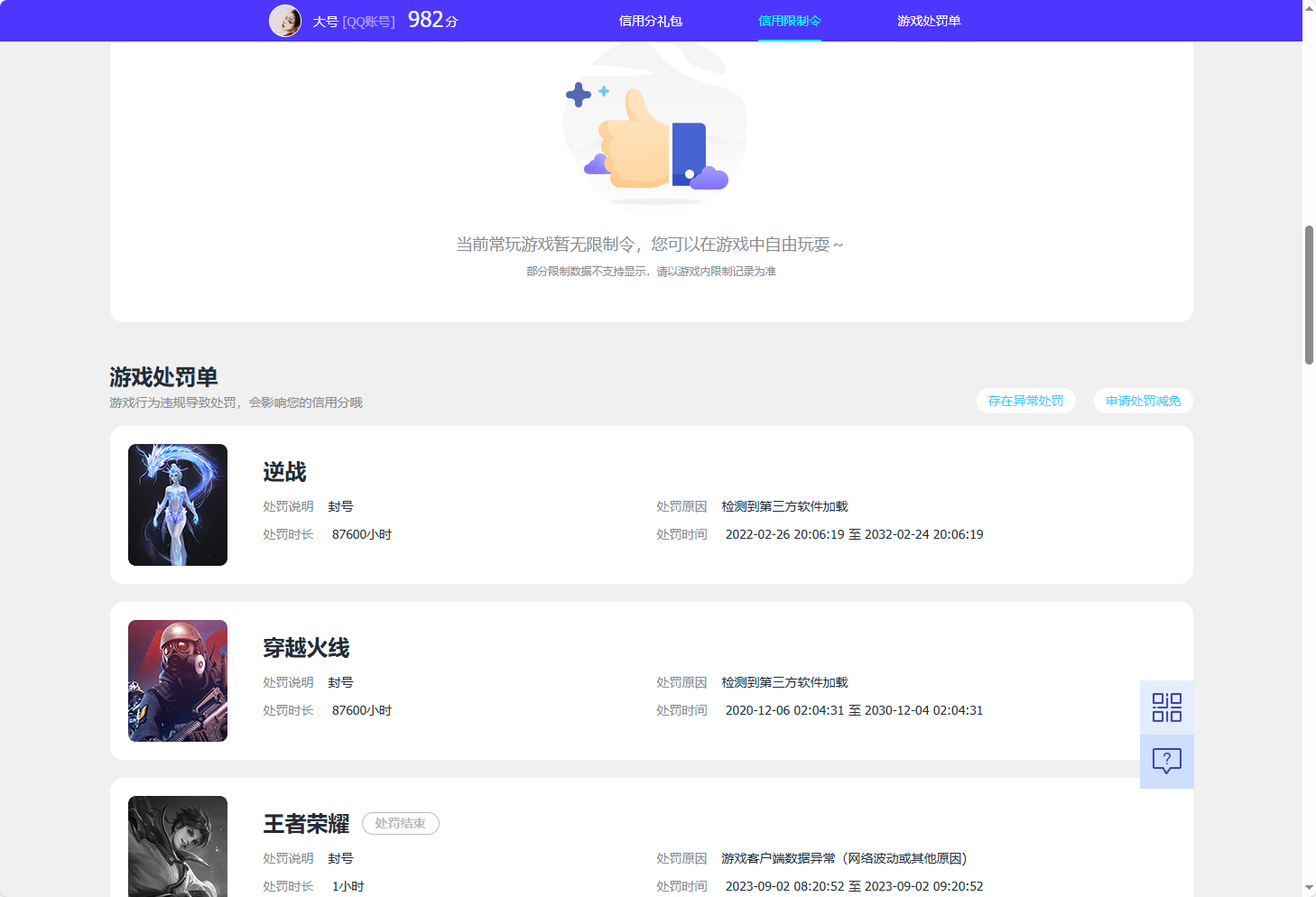Image resolution: width=1316 pixels, height=897 pixels.
Task: Select the active 信用限制令 tab
Action: (789, 20)
